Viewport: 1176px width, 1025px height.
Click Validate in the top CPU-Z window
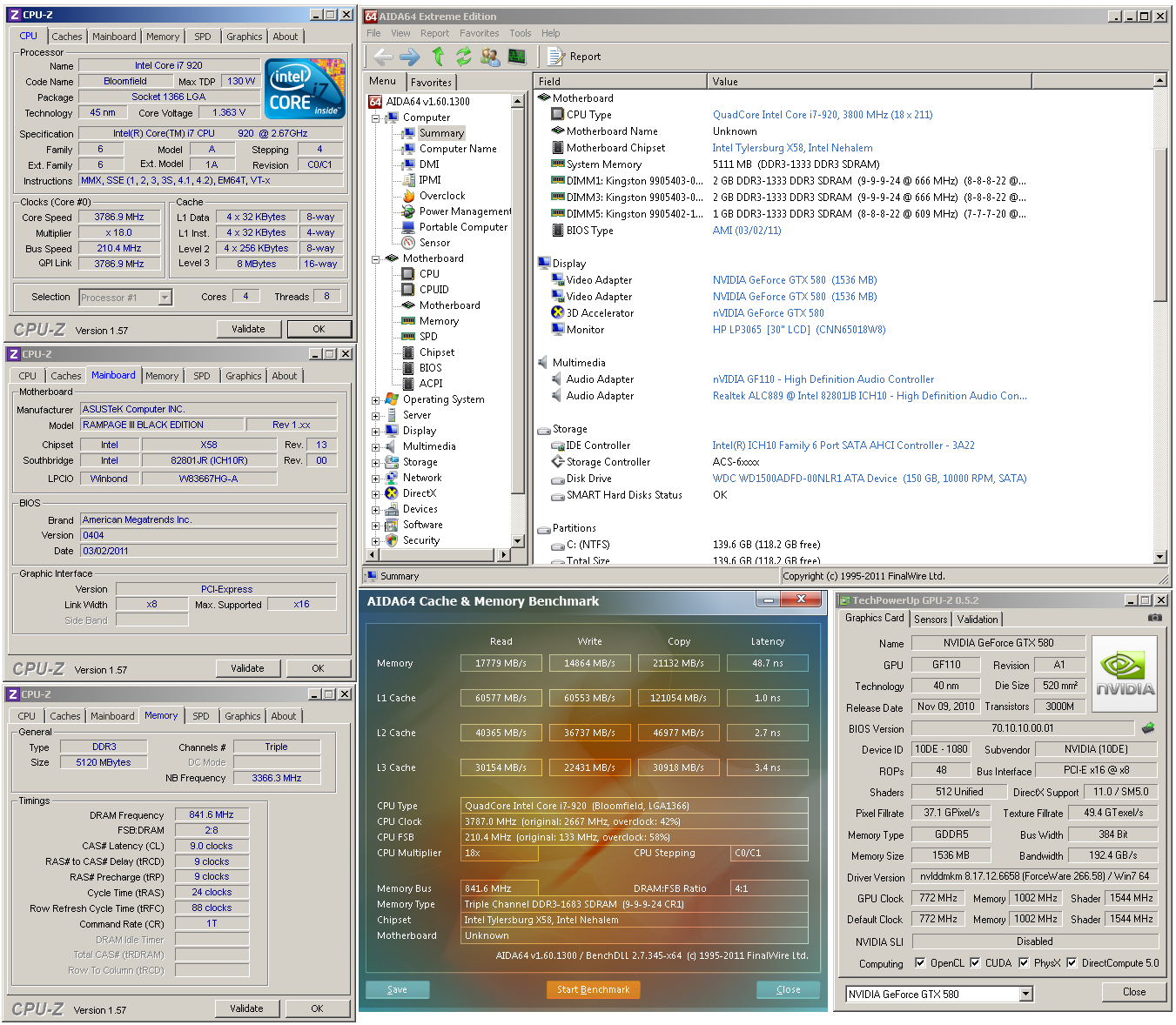[248, 329]
